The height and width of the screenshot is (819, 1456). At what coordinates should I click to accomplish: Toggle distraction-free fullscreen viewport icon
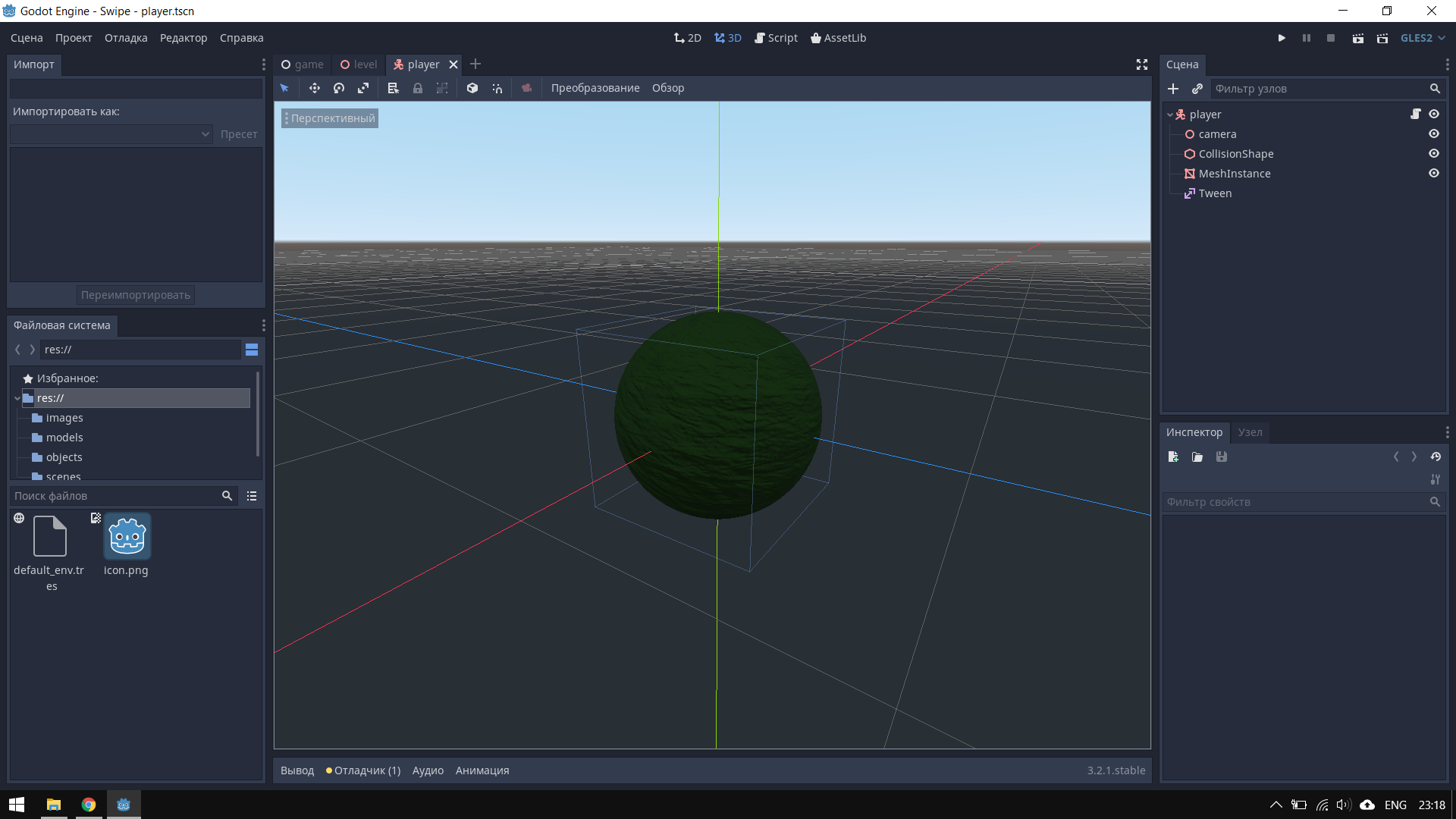pyautogui.click(x=1141, y=64)
